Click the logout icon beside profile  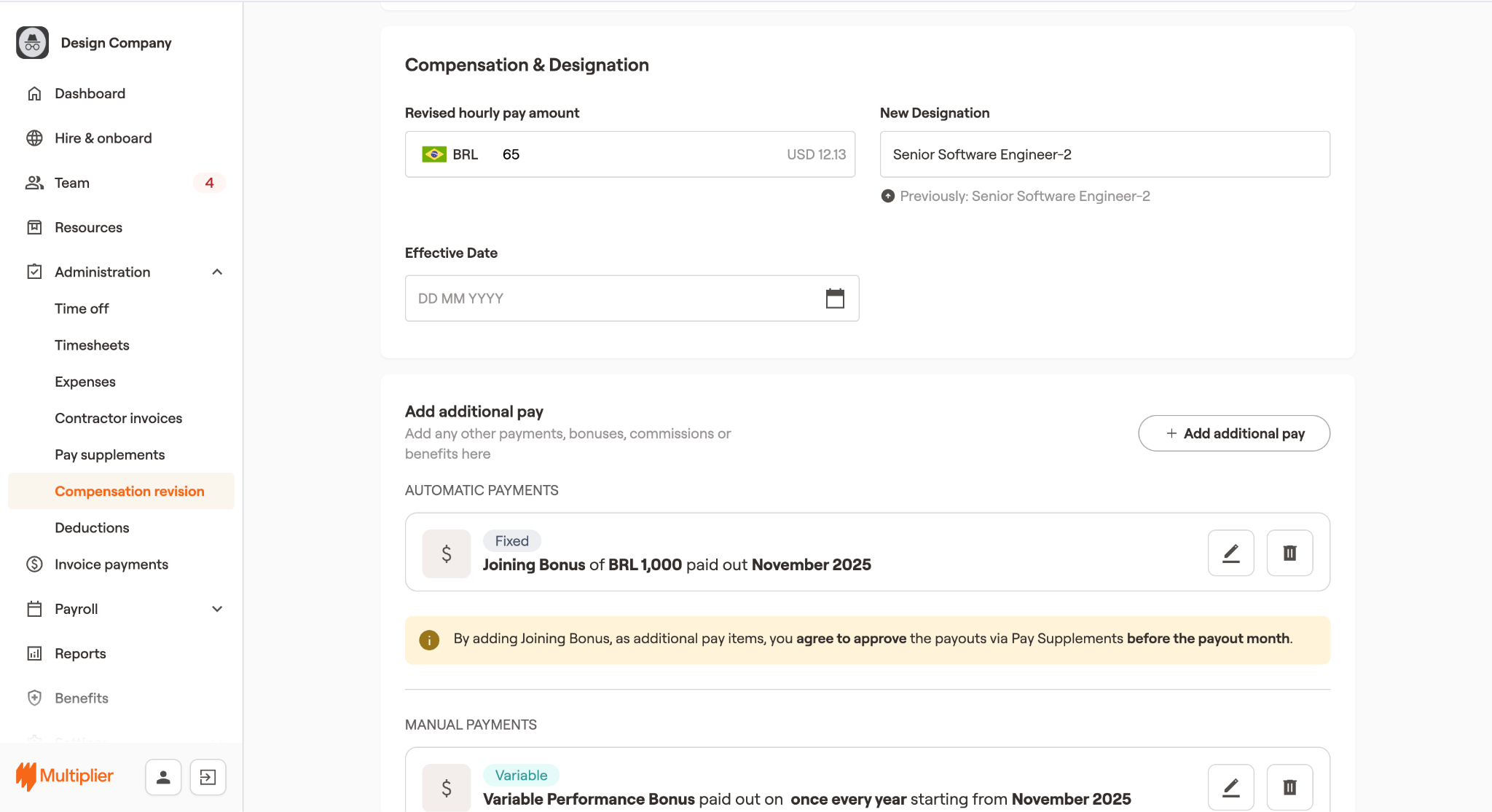[208, 777]
